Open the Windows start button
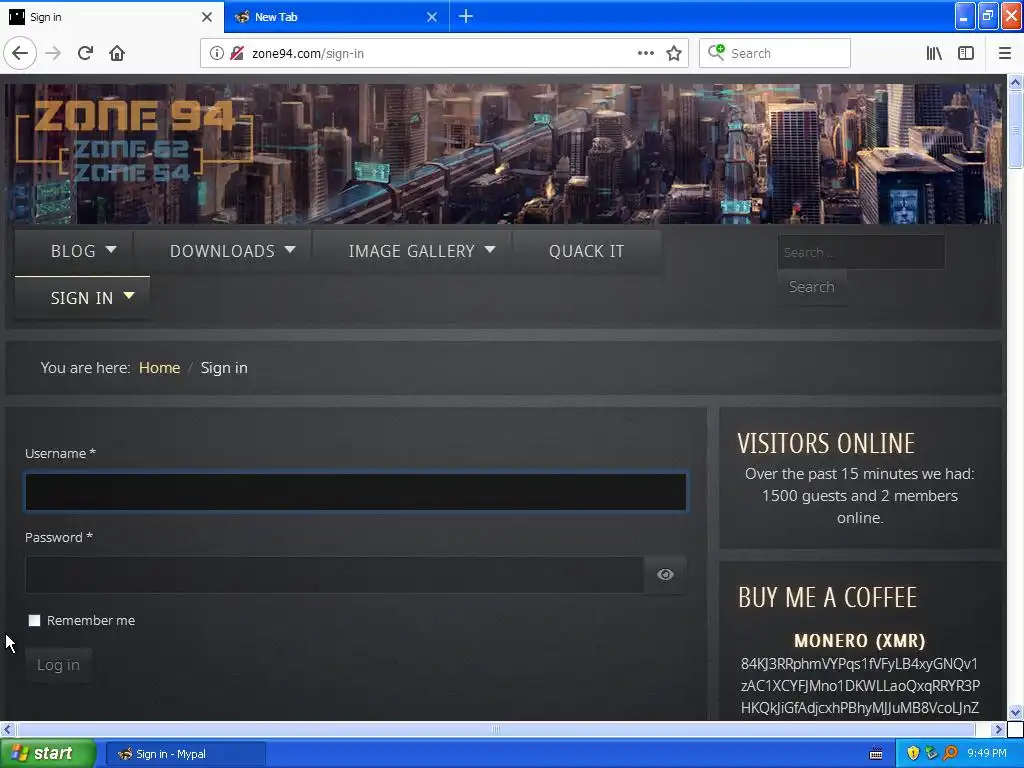The width and height of the screenshot is (1024, 768). coord(47,754)
